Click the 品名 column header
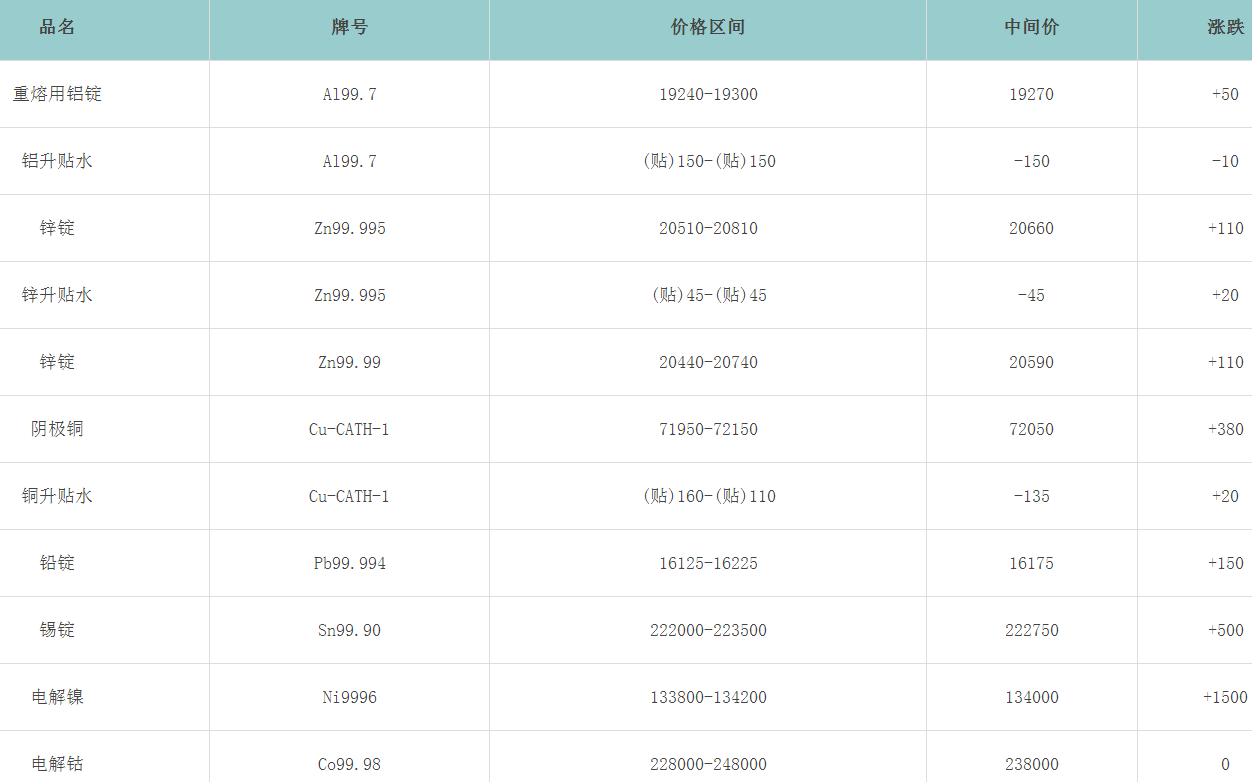This screenshot has height=782, width=1252. click(x=57, y=28)
